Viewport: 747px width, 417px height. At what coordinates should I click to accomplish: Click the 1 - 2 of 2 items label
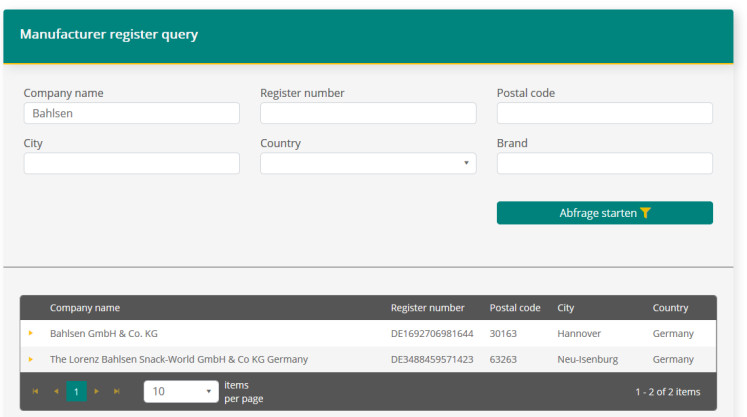point(667,392)
